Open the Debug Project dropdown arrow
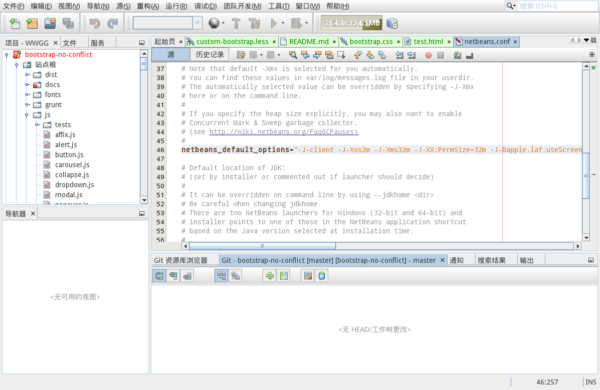The width and height of the screenshot is (600, 390). [307, 23]
